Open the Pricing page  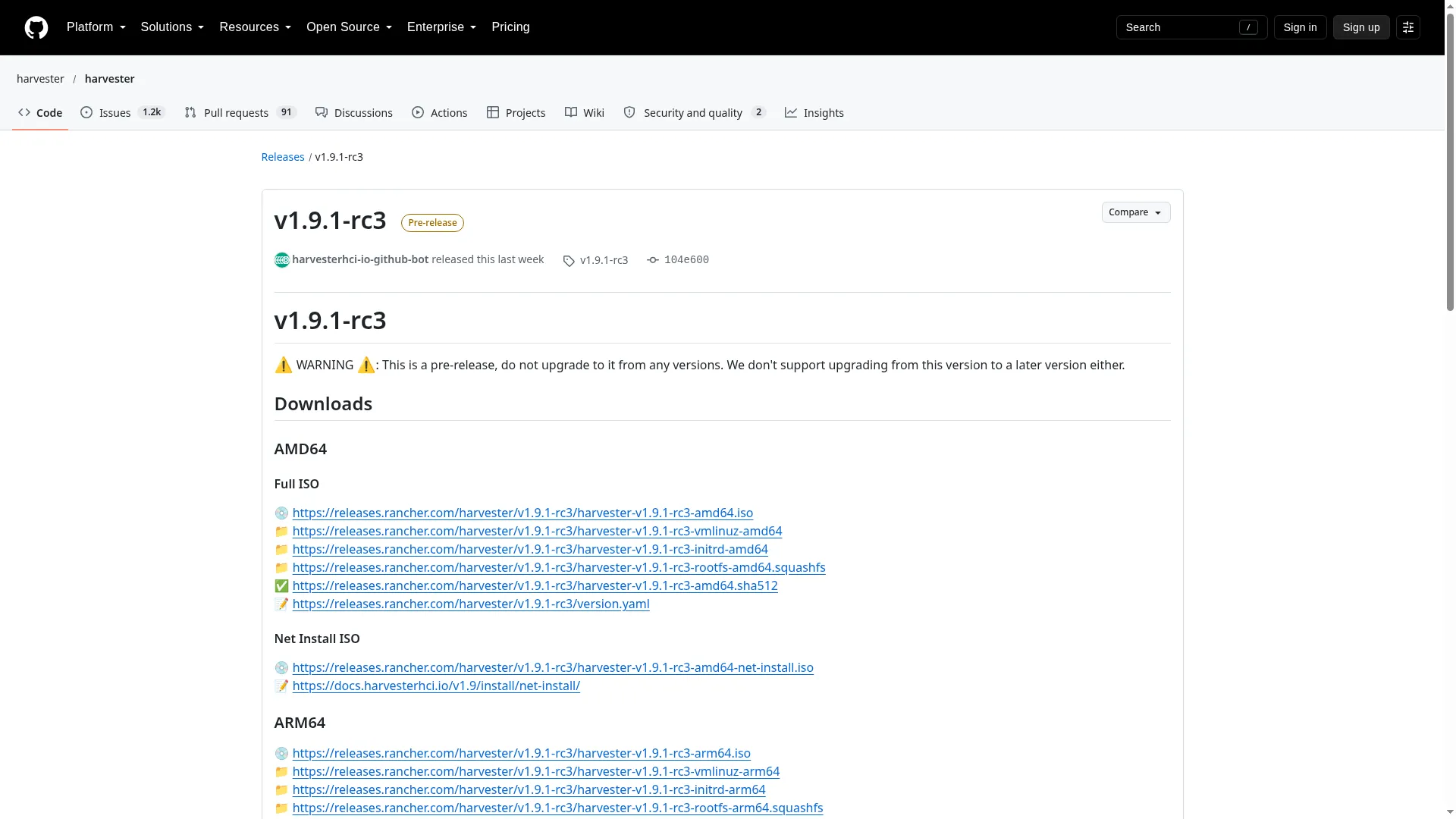[510, 27]
